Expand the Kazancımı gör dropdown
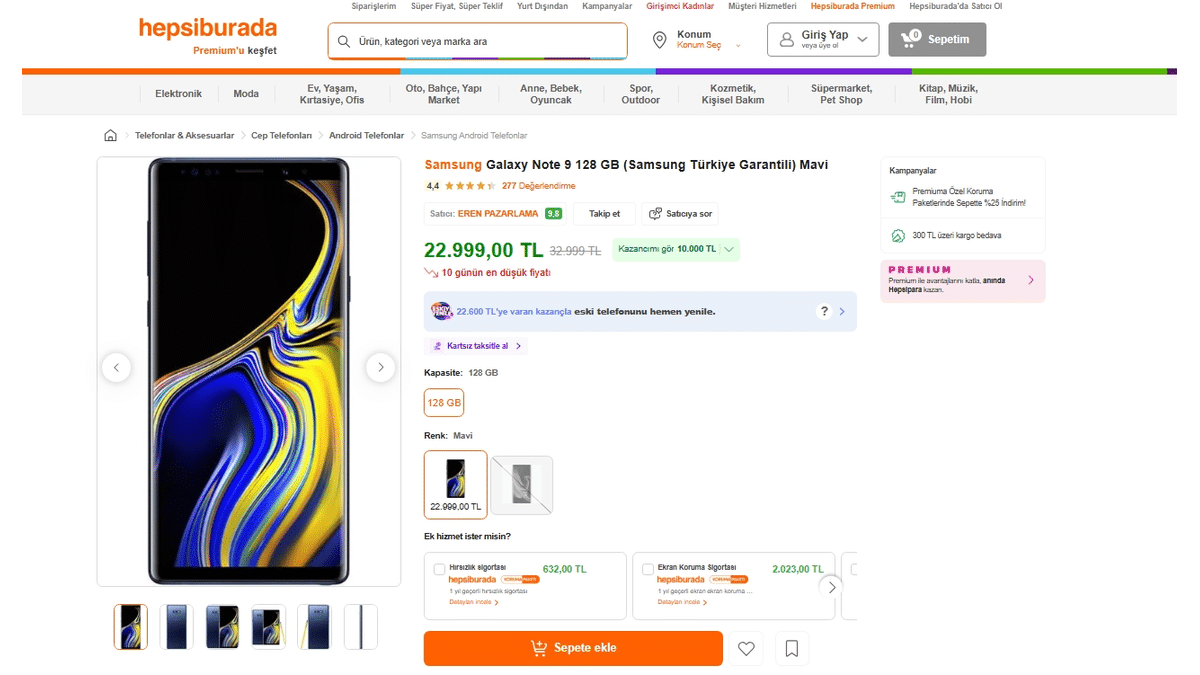This screenshot has width=1200, height=675. 729,248
